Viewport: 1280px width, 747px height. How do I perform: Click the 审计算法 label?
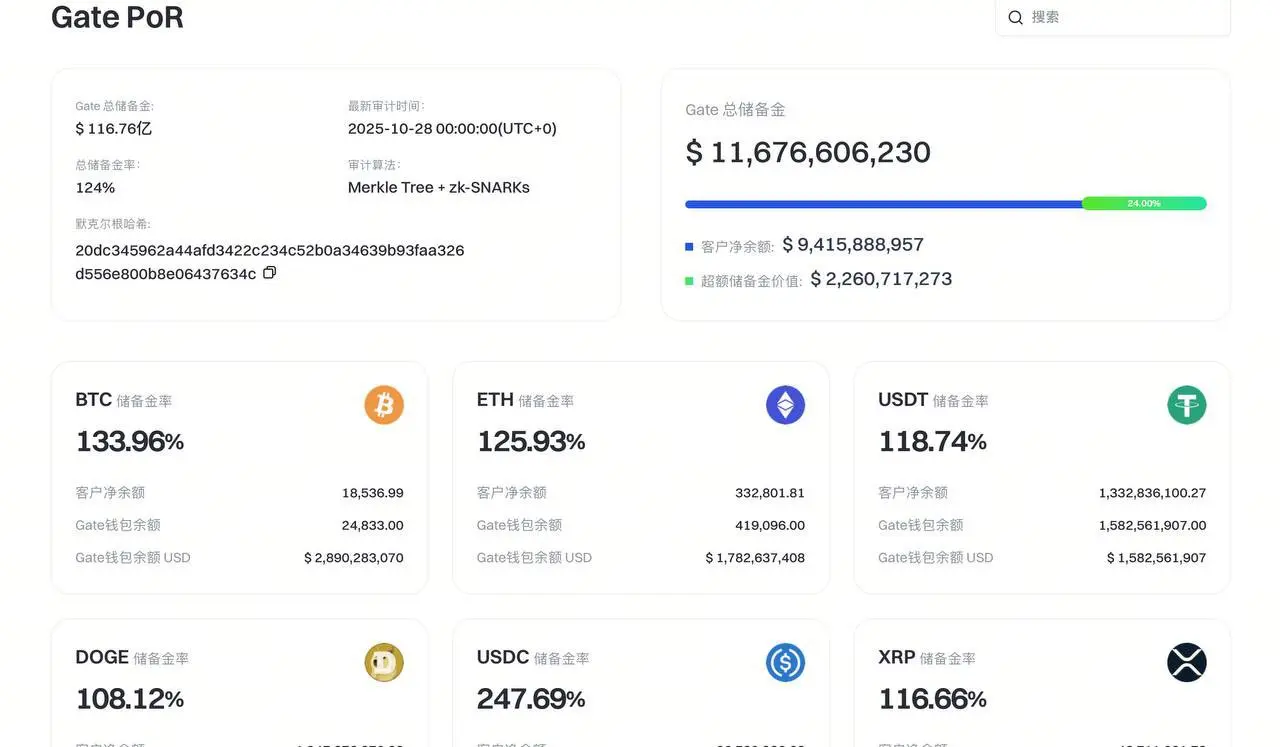[x=374, y=165]
